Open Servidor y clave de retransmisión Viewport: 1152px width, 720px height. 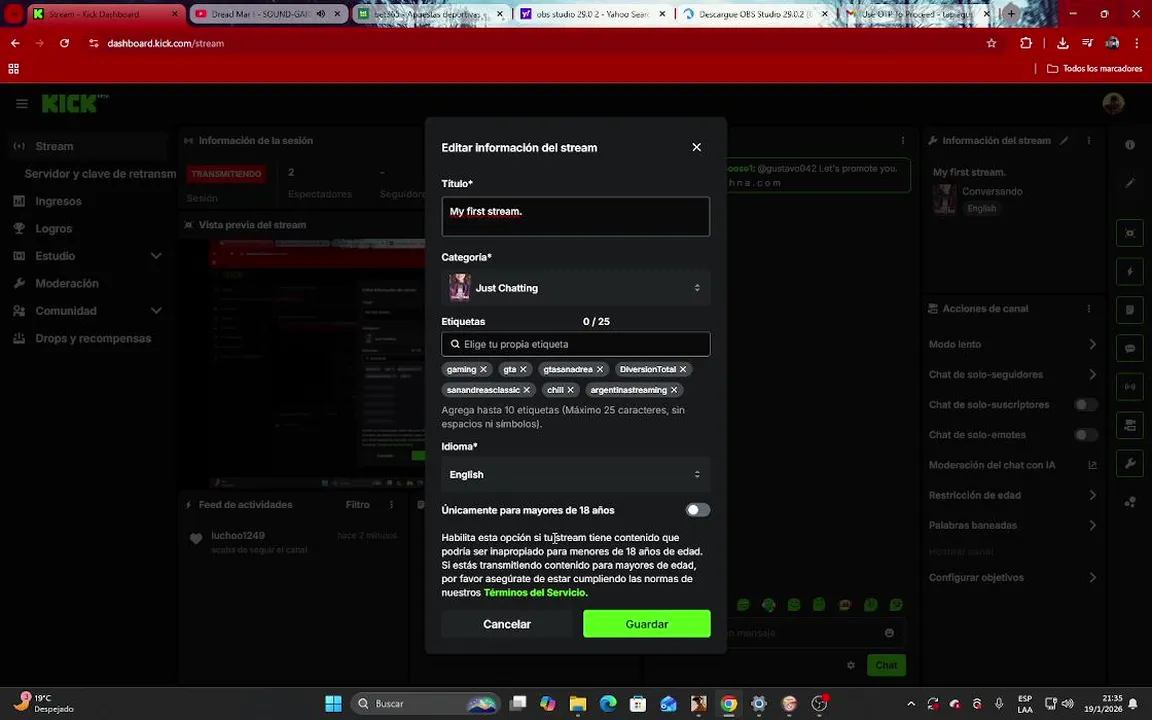(100, 174)
